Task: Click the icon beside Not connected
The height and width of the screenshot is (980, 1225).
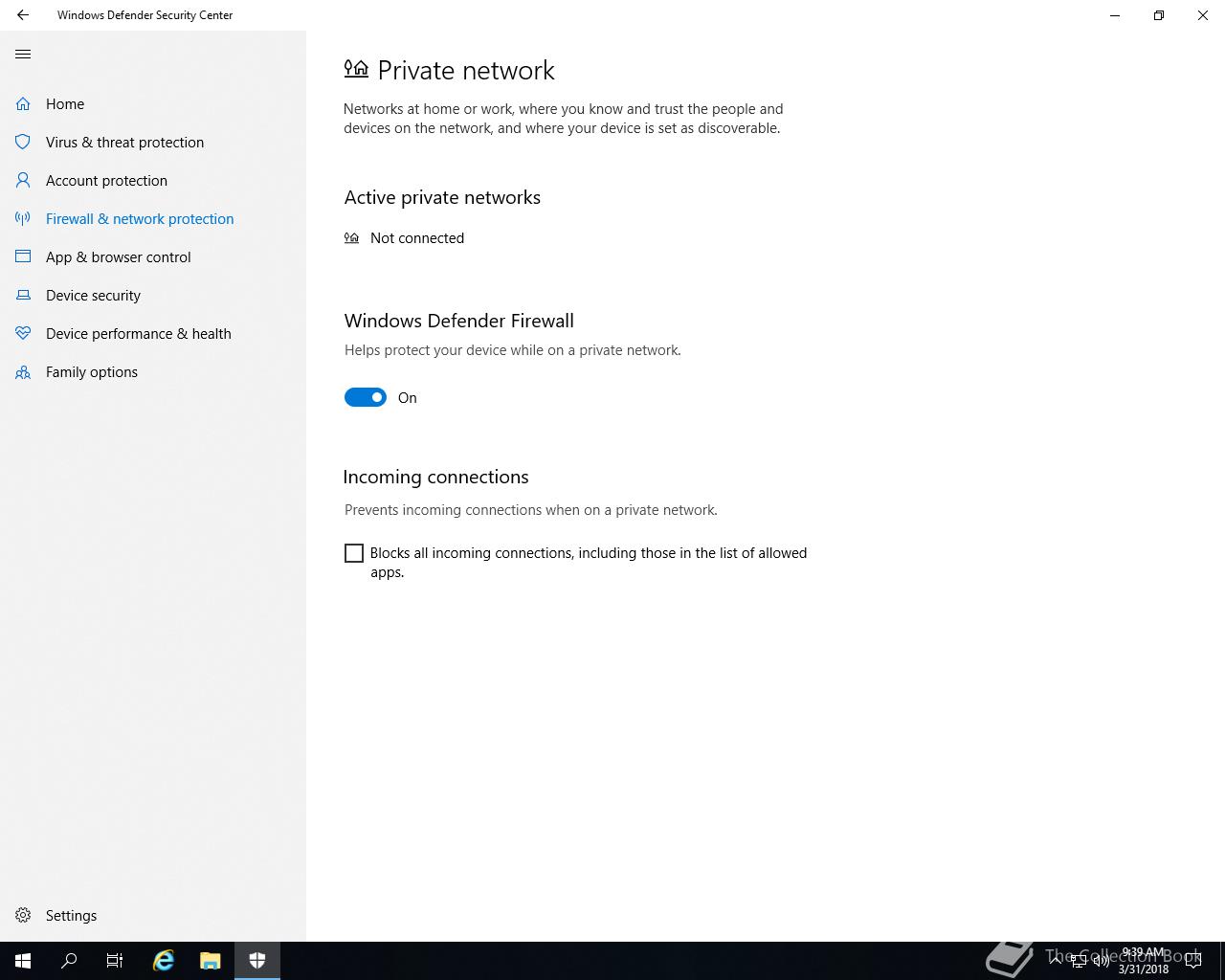Action: [352, 237]
